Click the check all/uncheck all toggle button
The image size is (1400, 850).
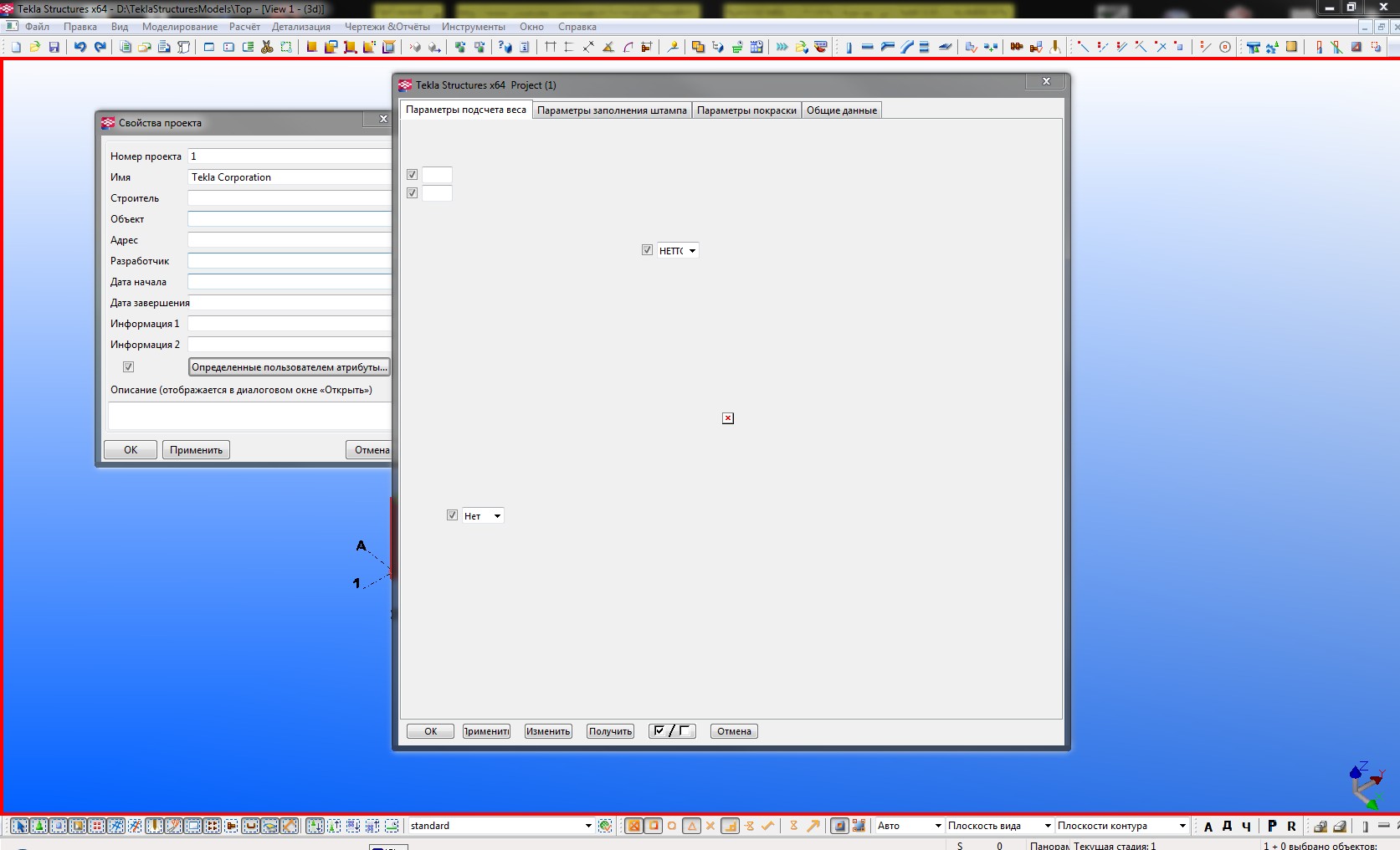(x=672, y=731)
